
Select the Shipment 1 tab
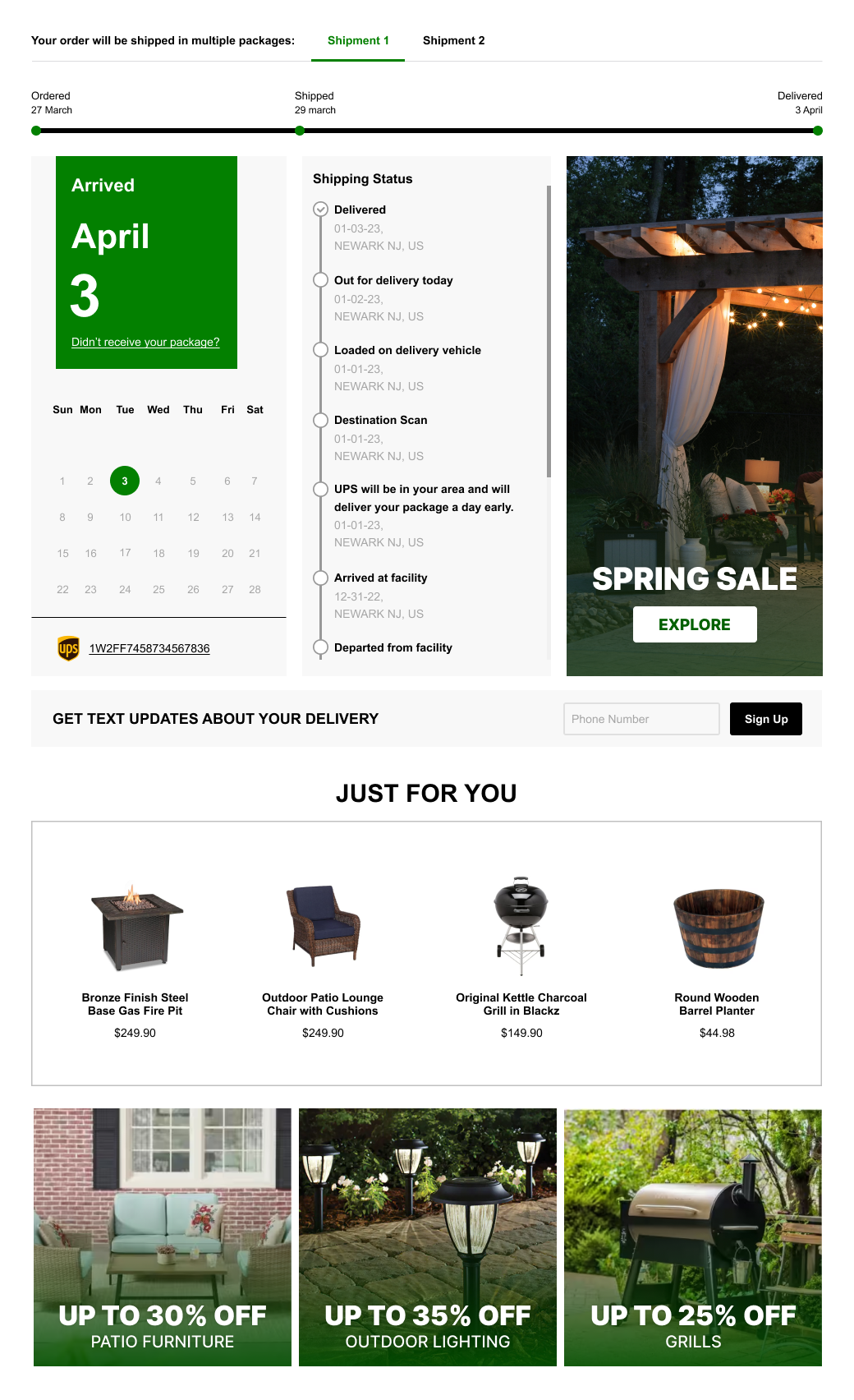pos(358,40)
